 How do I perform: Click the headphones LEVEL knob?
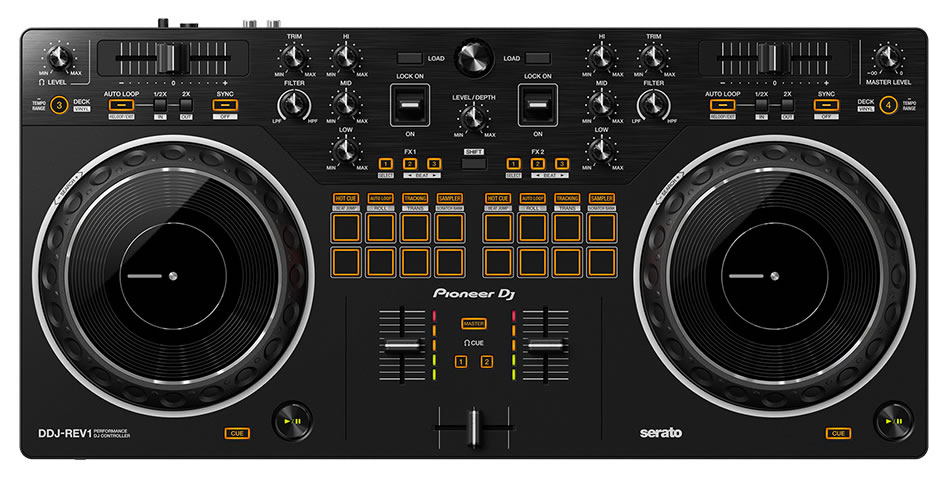click(59, 58)
